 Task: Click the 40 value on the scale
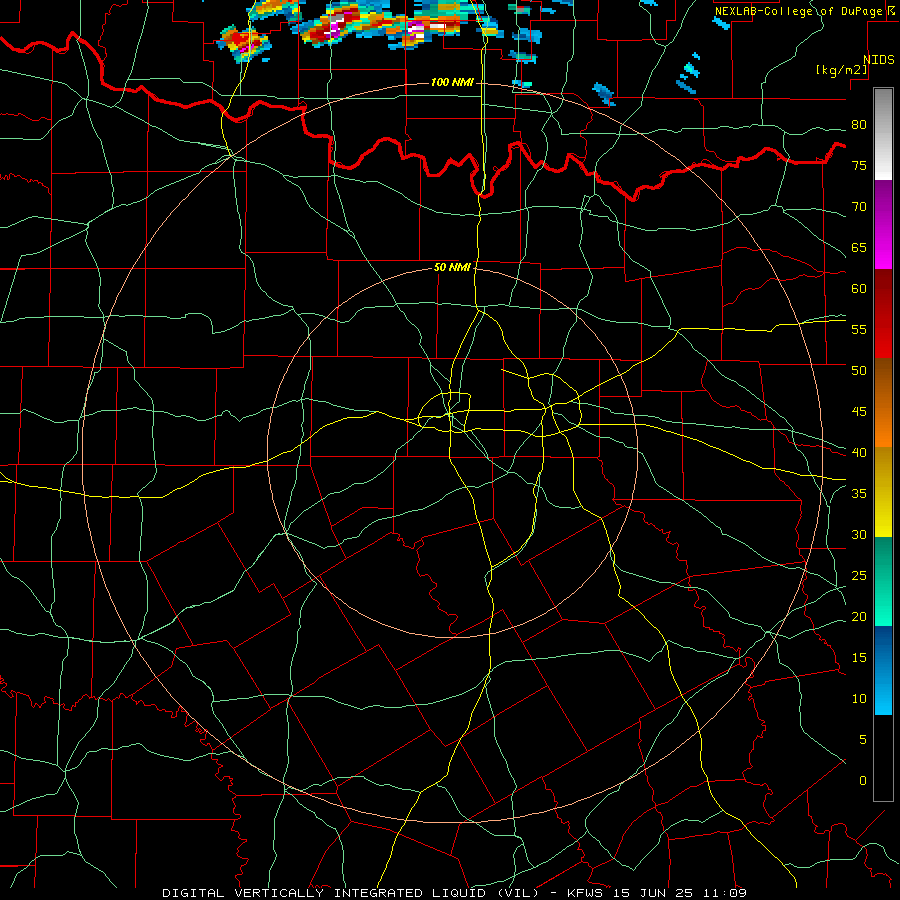[859, 452]
